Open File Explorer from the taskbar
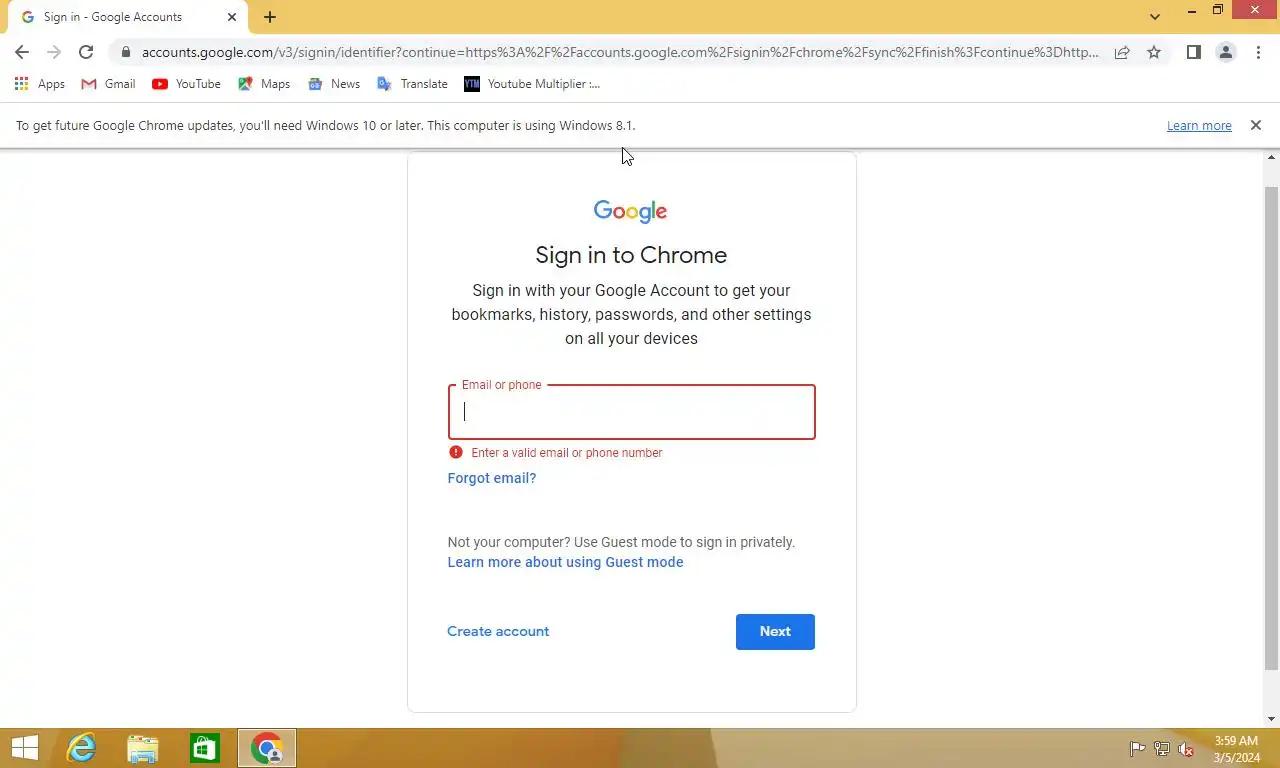The image size is (1280, 768). (x=143, y=748)
